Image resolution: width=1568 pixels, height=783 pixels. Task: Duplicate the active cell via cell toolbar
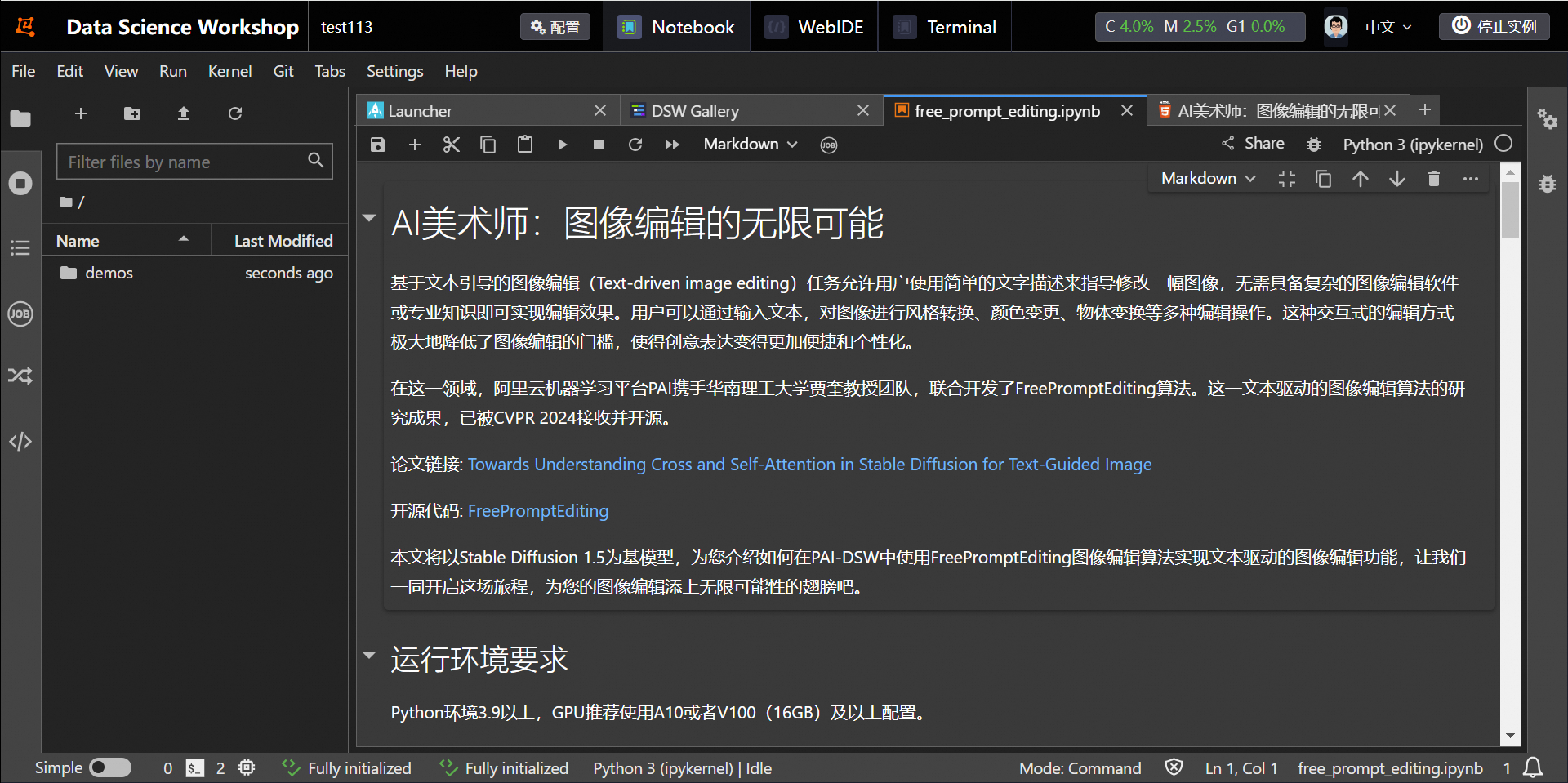pos(1324,179)
